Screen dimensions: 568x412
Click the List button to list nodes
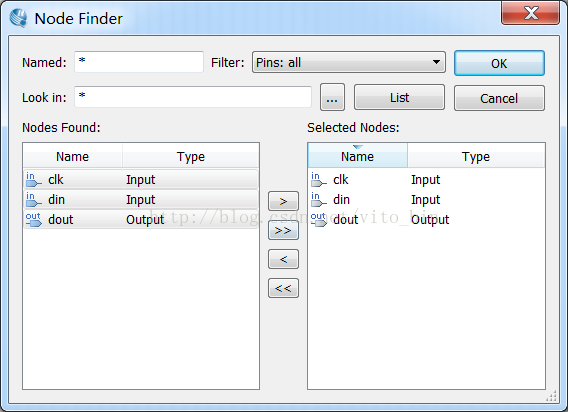[399, 97]
